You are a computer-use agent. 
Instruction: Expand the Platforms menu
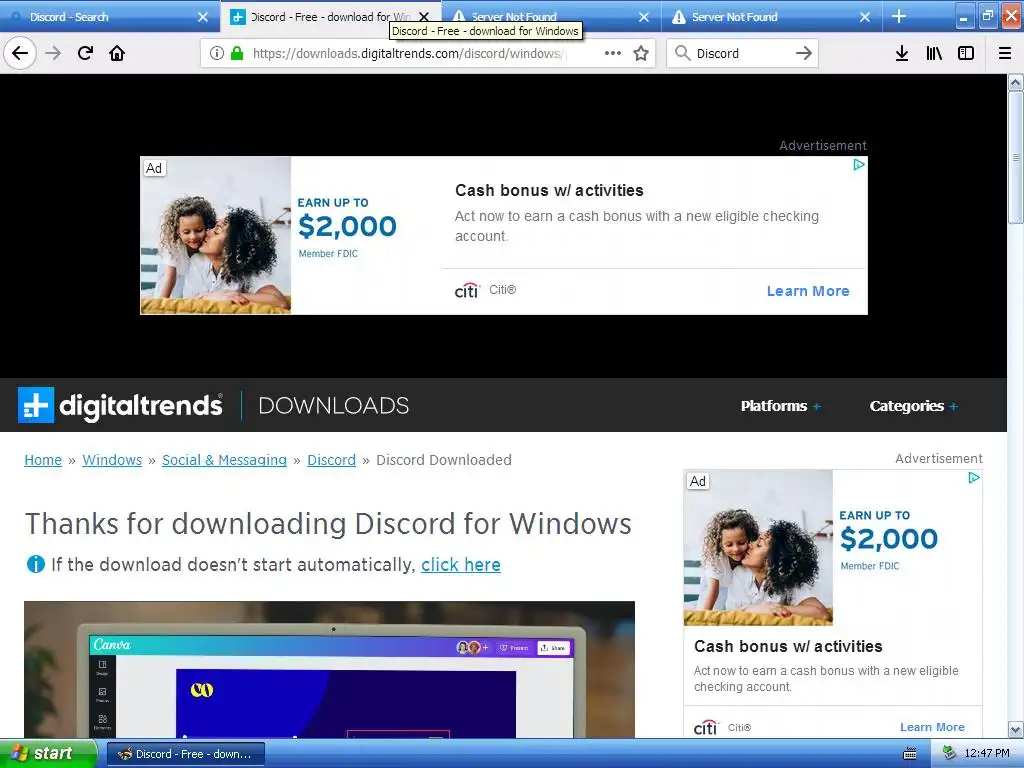(780, 406)
